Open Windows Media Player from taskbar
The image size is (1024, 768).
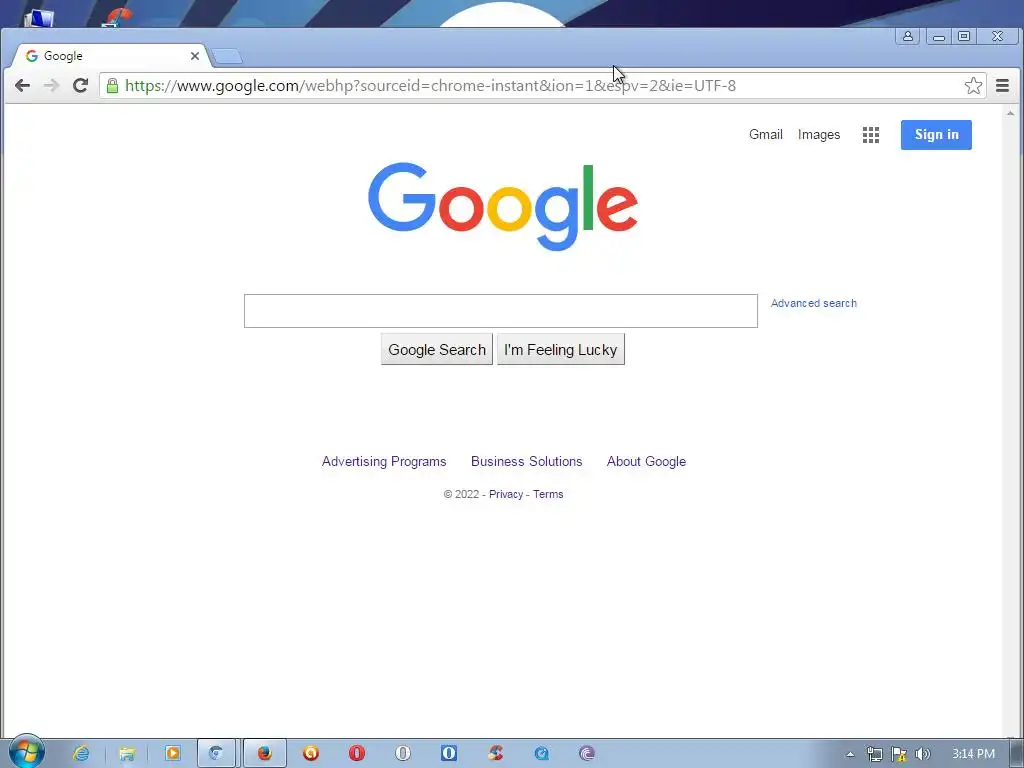pyautogui.click(x=172, y=753)
